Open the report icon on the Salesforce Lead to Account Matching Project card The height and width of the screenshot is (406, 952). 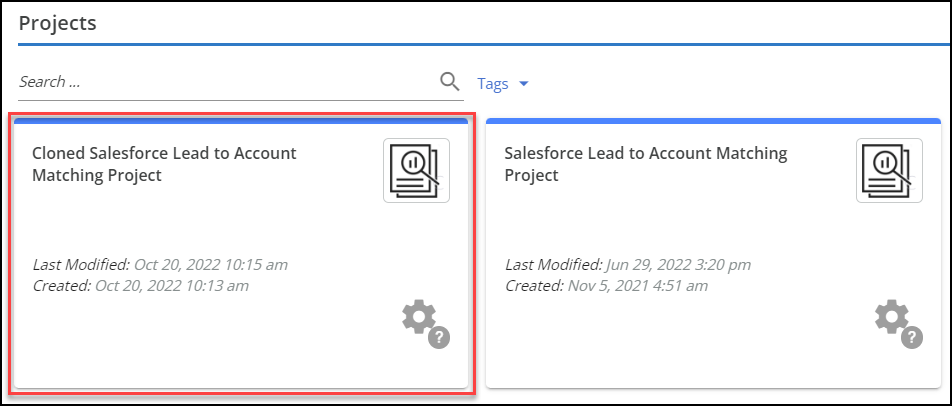pyautogui.click(x=889, y=171)
